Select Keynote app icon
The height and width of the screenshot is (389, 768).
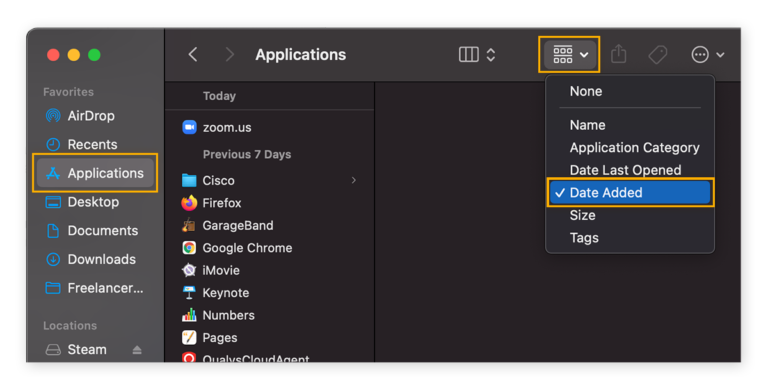189,293
